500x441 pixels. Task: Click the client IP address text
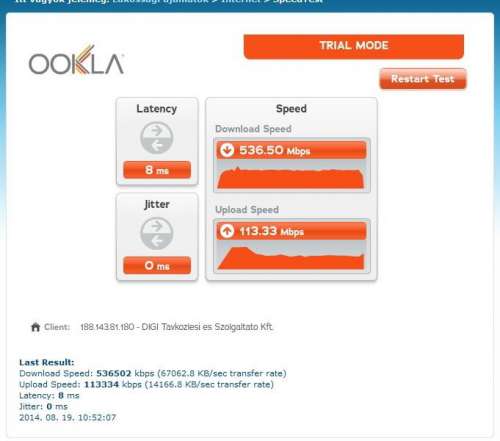coord(107,327)
